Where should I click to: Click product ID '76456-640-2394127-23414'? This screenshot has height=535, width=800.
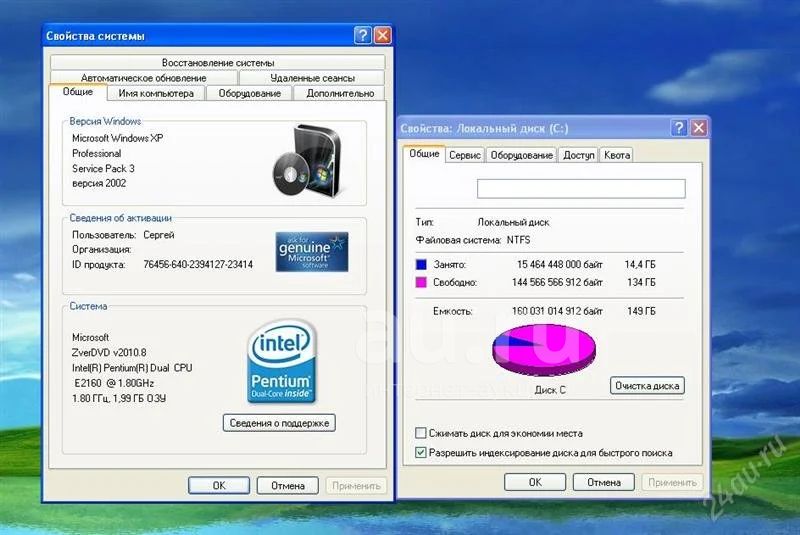198,264
